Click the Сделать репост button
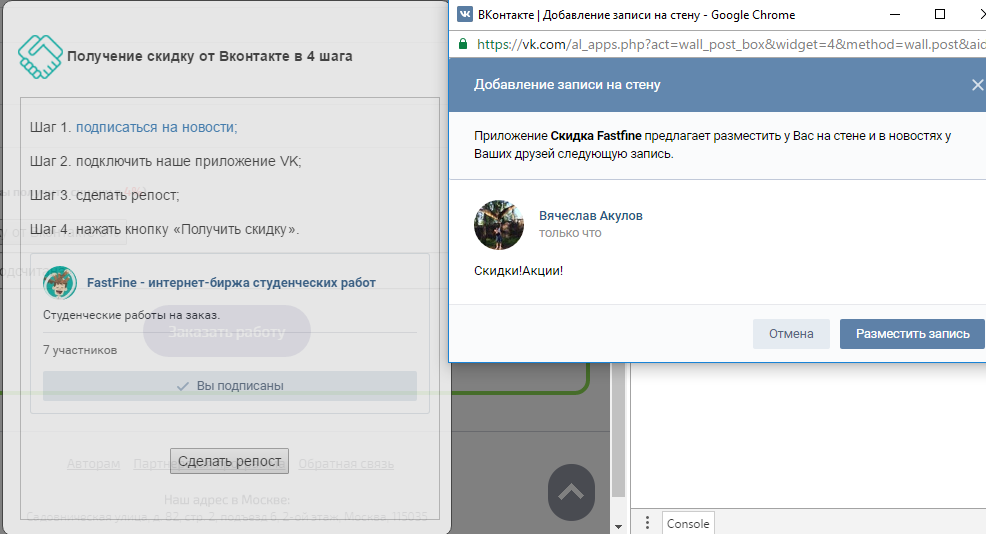The height and width of the screenshot is (534, 986). (x=230, y=461)
